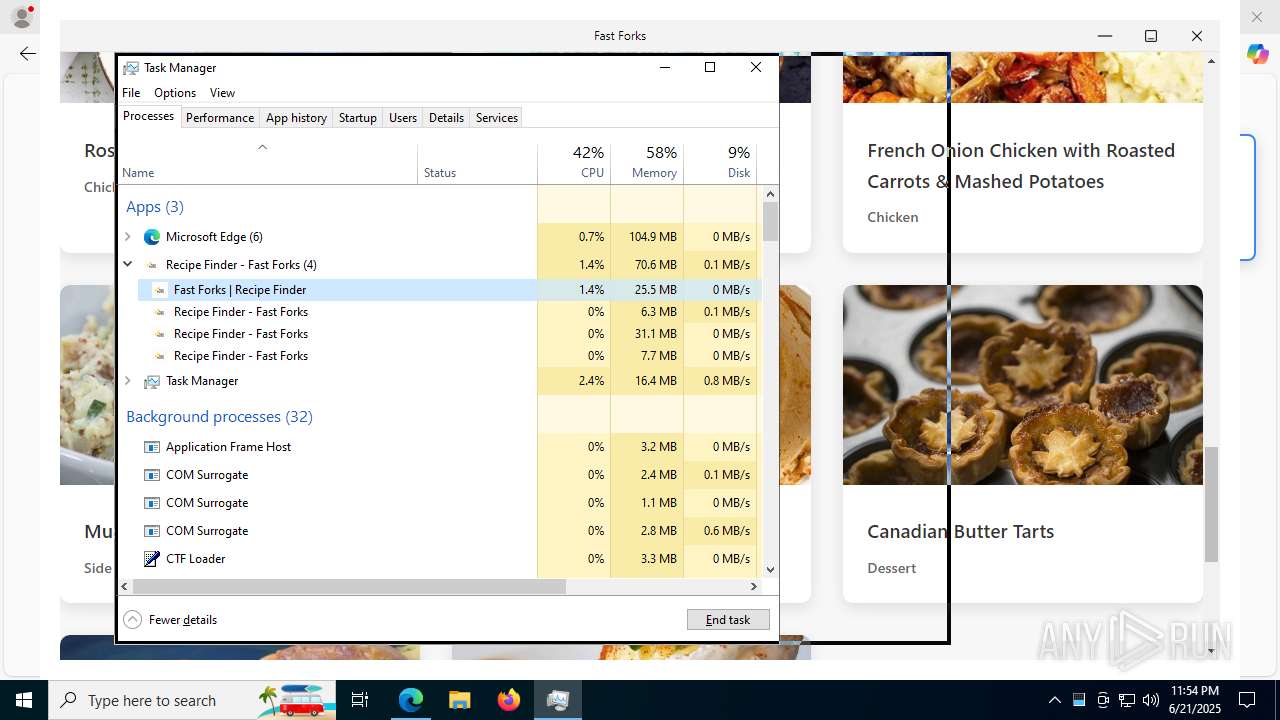Open the View menu in Task Manager
Screen dimensions: 1280x720
tap(222, 93)
